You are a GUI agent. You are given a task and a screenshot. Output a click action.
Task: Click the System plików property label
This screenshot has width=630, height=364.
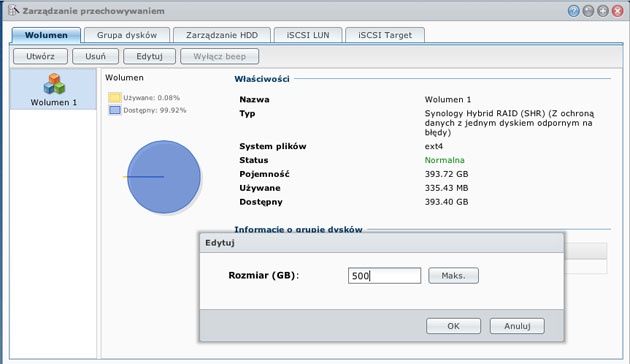click(273, 146)
